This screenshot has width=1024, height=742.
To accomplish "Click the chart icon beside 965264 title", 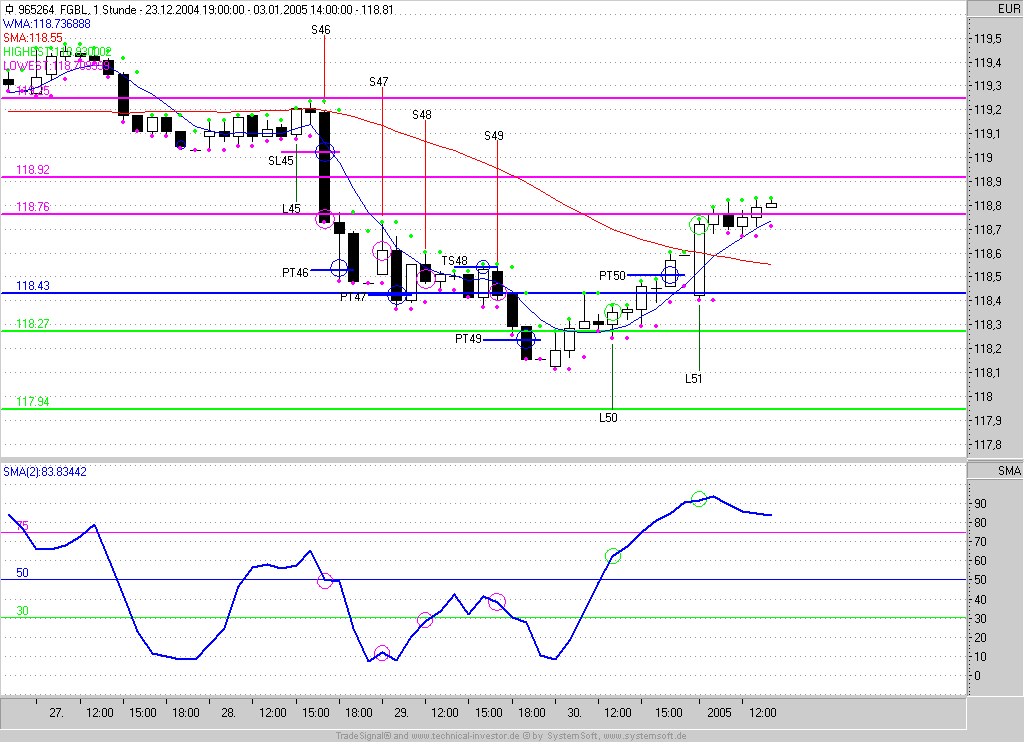I will [x=9, y=9].
